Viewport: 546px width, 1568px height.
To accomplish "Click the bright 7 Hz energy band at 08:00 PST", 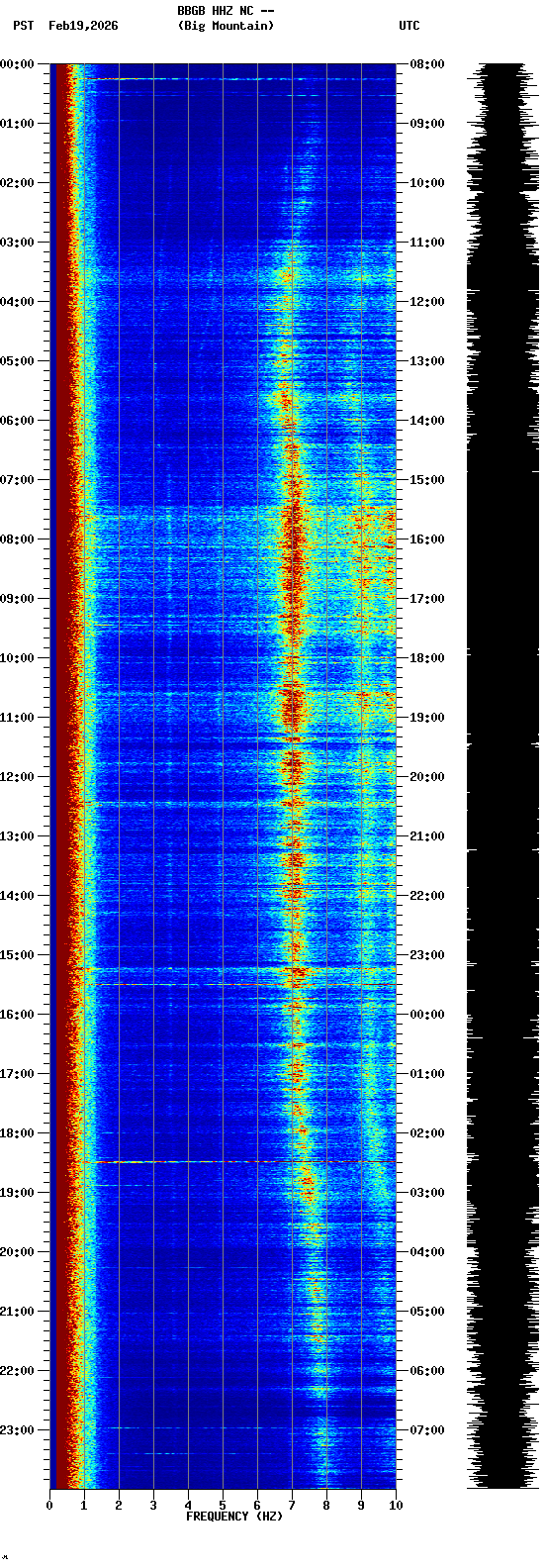I will 293,539.
